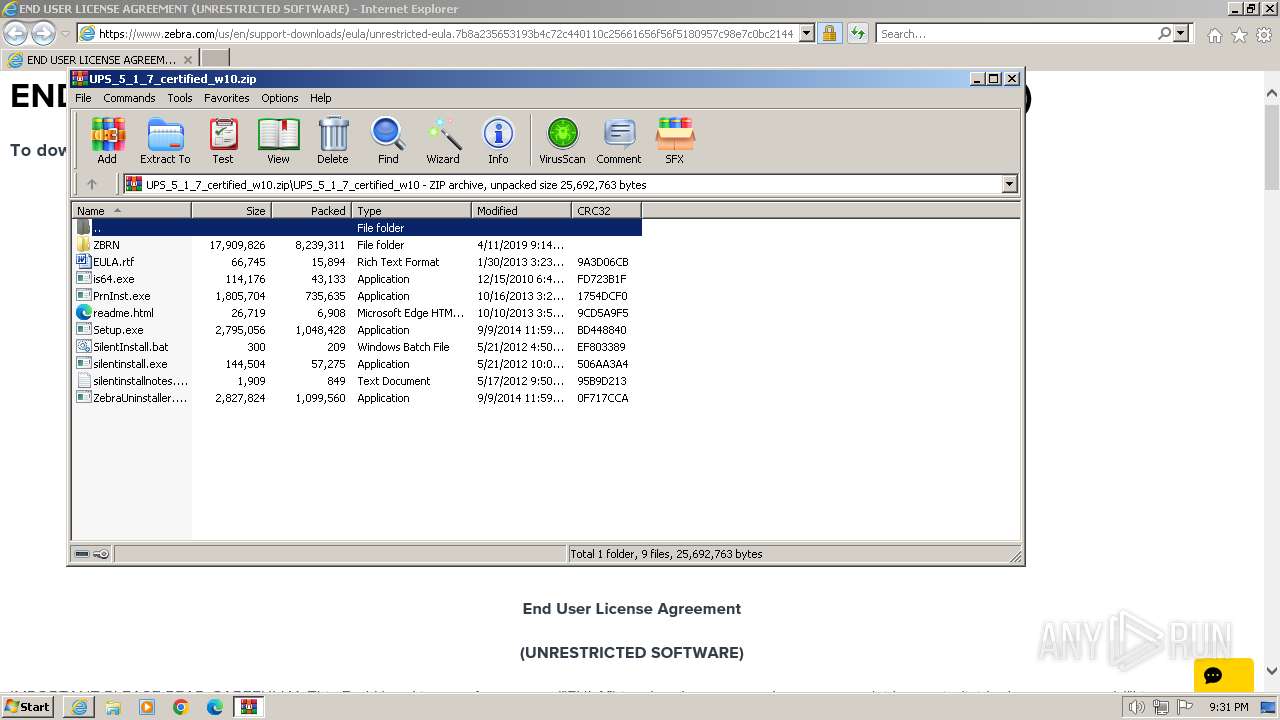Sort by the Name column header
Screen dimensions: 1280x720
[x=132, y=211]
